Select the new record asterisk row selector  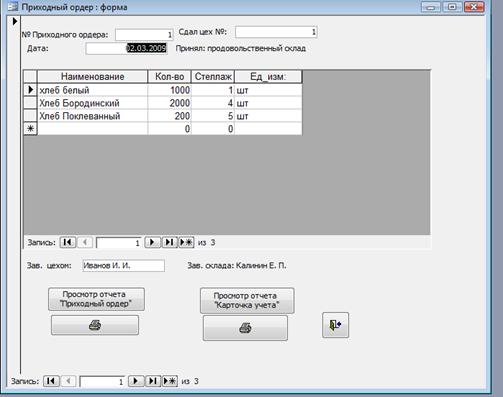(x=30, y=129)
